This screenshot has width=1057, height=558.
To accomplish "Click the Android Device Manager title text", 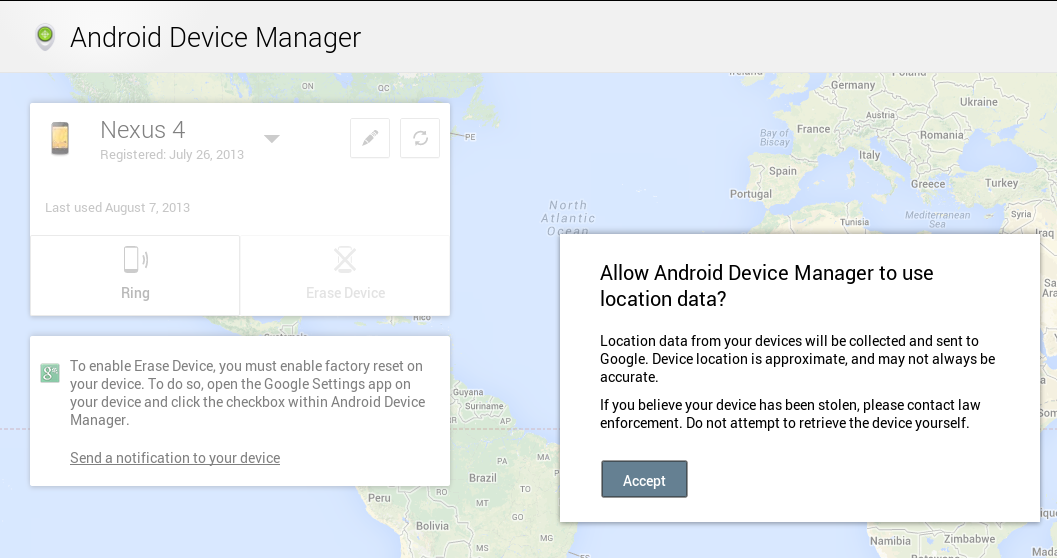I will (x=216, y=37).
